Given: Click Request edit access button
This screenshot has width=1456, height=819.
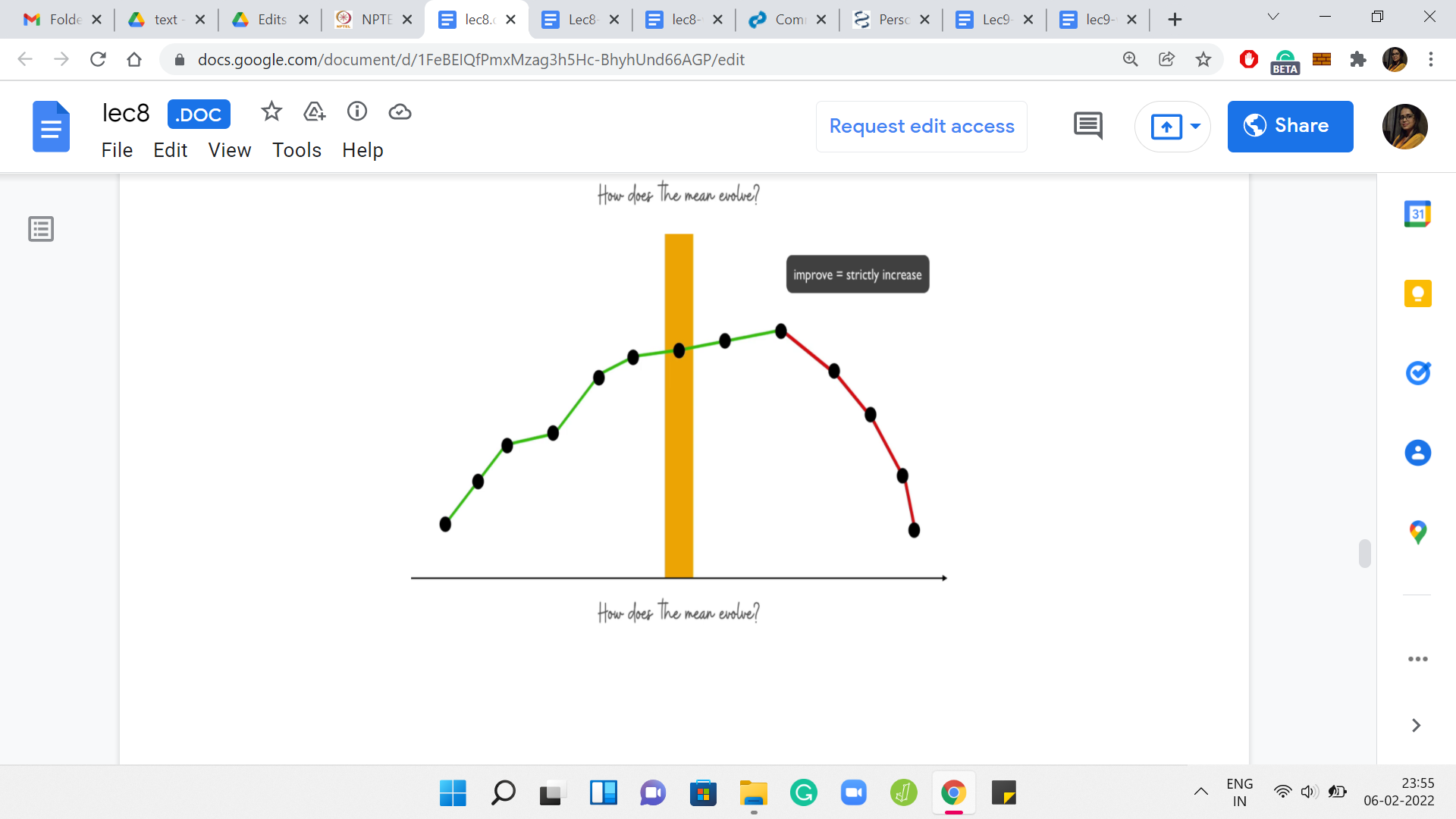Looking at the screenshot, I should click(x=921, y=127).
